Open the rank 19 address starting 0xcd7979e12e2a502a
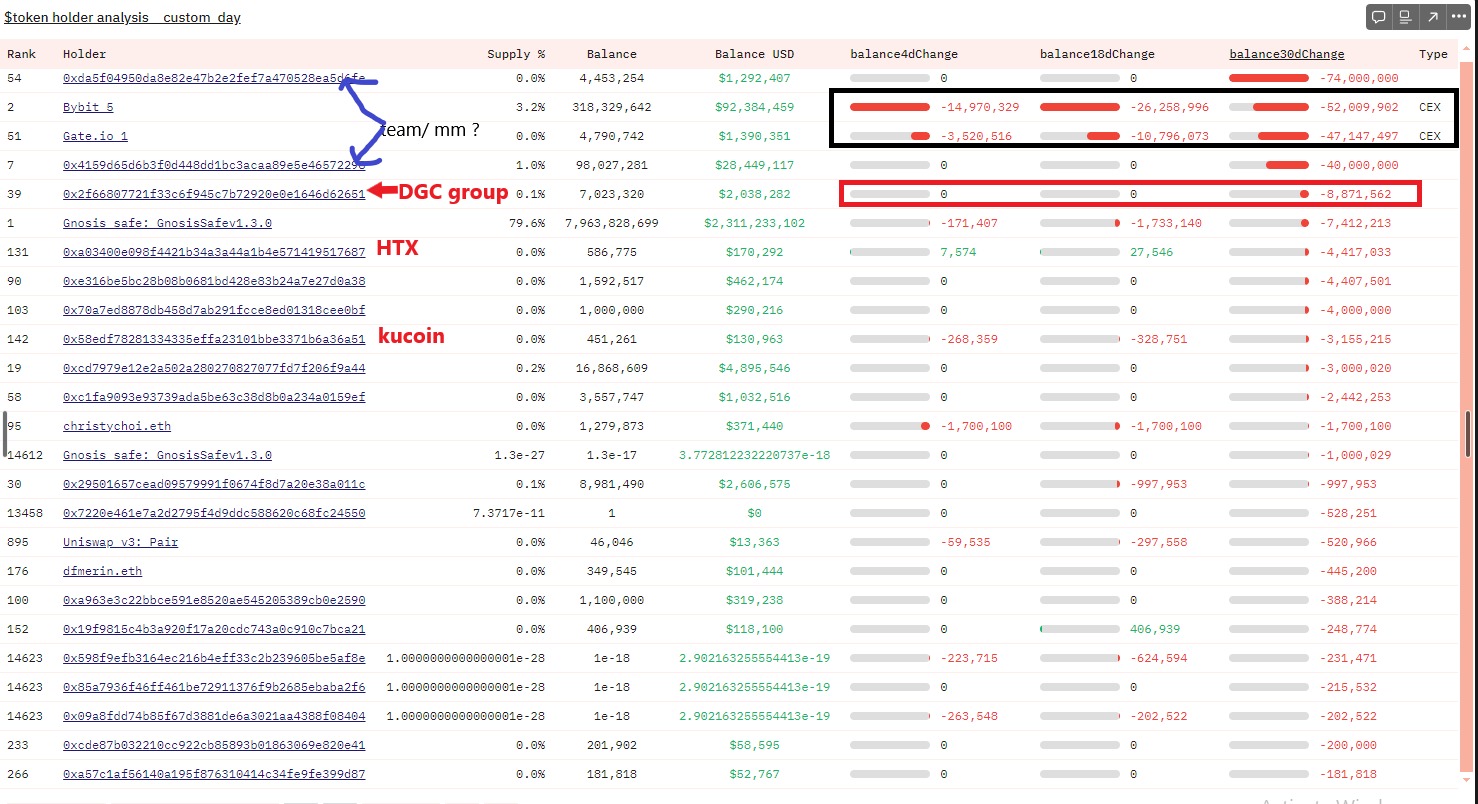 click(x=216, y=368)
